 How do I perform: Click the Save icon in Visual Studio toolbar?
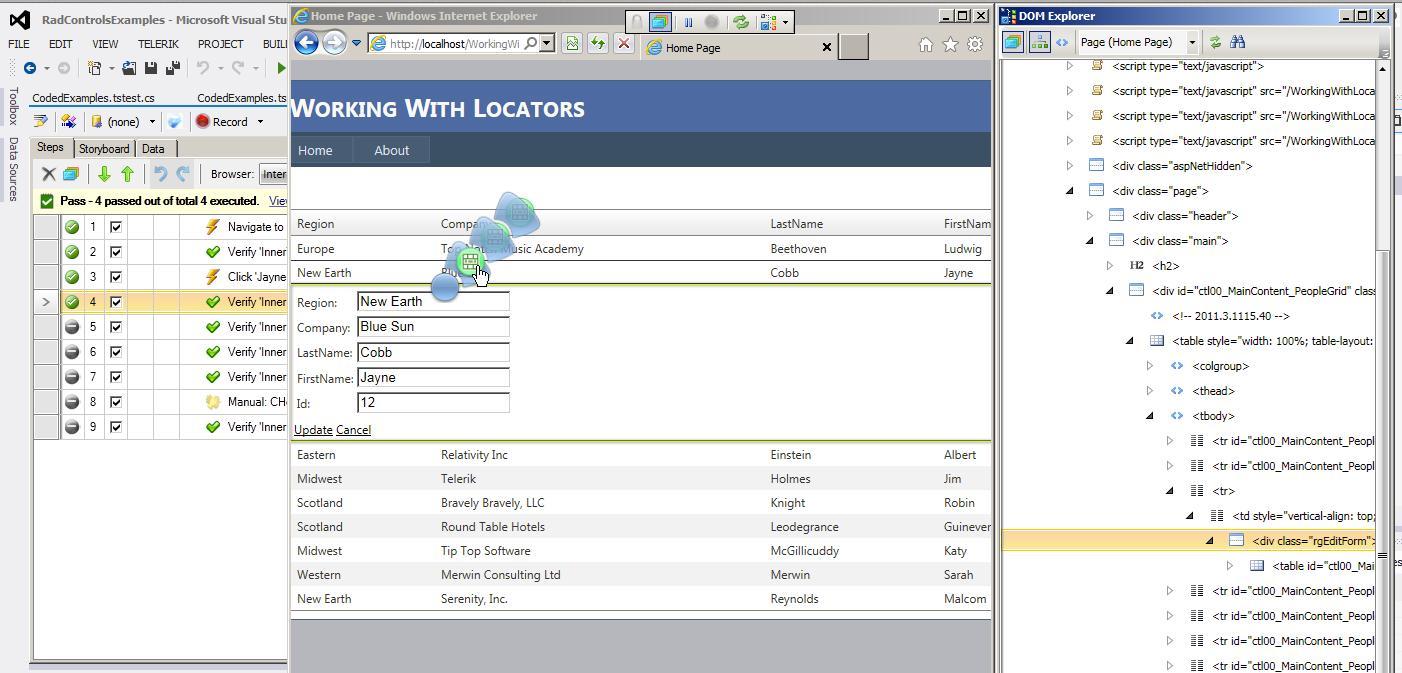151,68
